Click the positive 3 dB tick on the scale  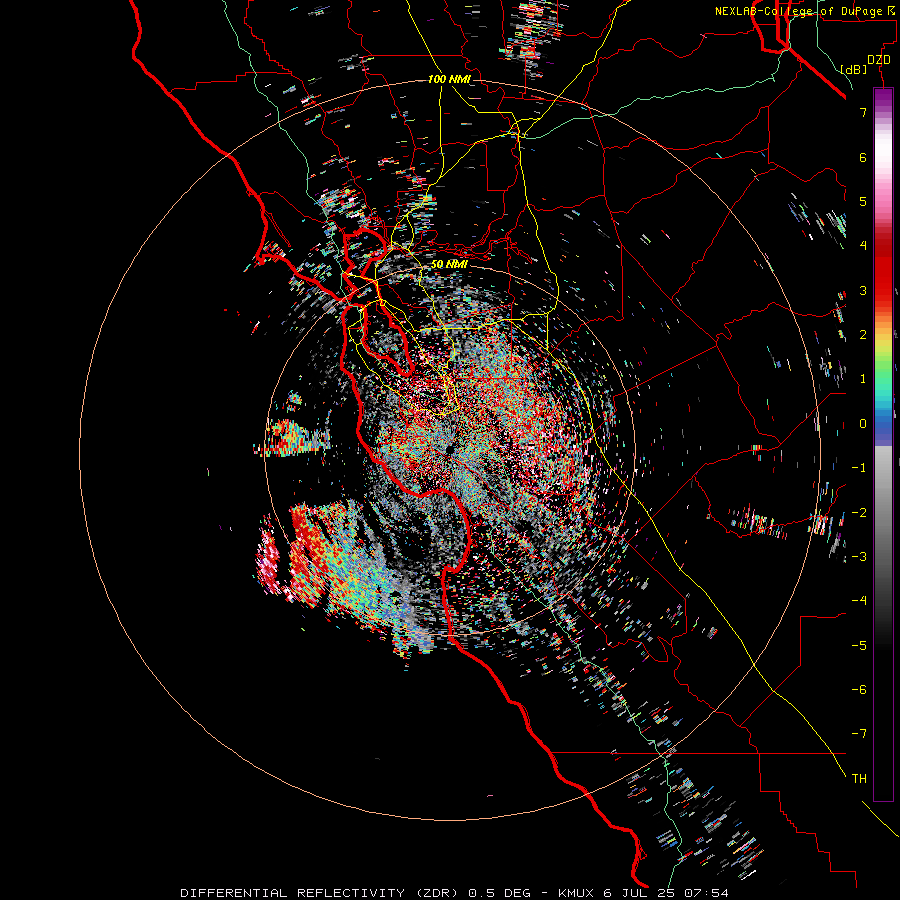[863, 290]
